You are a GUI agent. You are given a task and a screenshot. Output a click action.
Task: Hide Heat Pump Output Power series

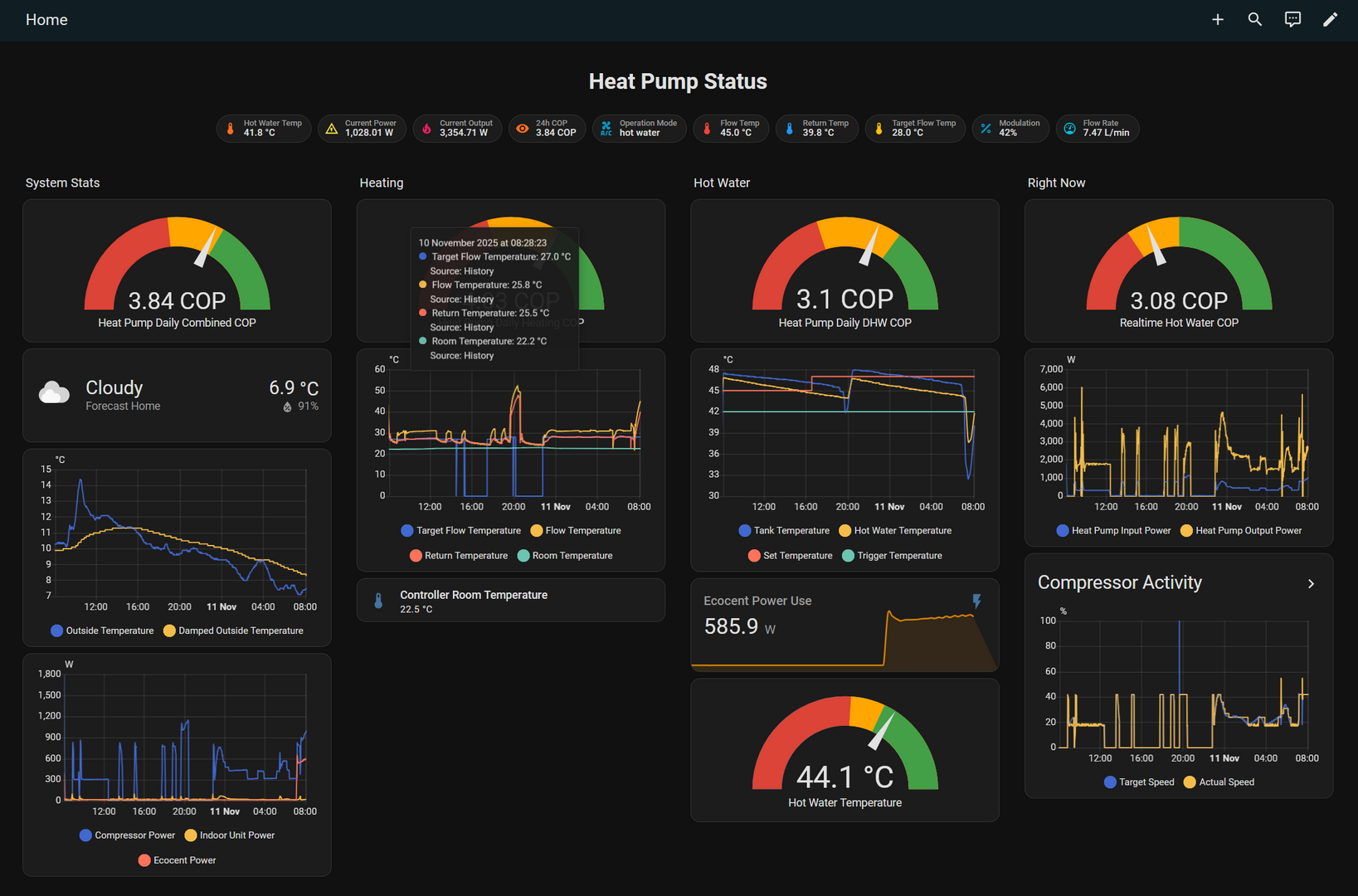(1240, 531)
